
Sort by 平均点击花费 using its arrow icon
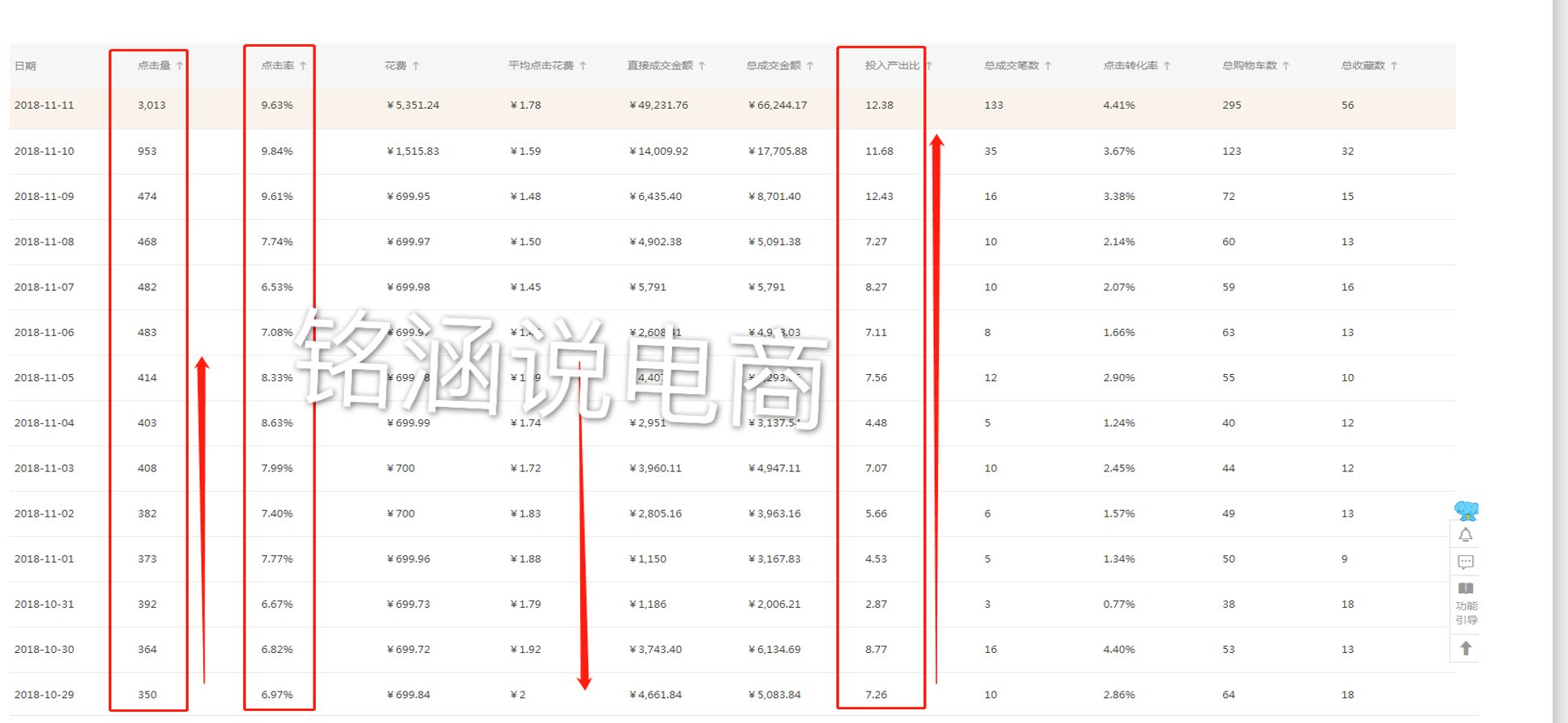(x=583, y=66)
